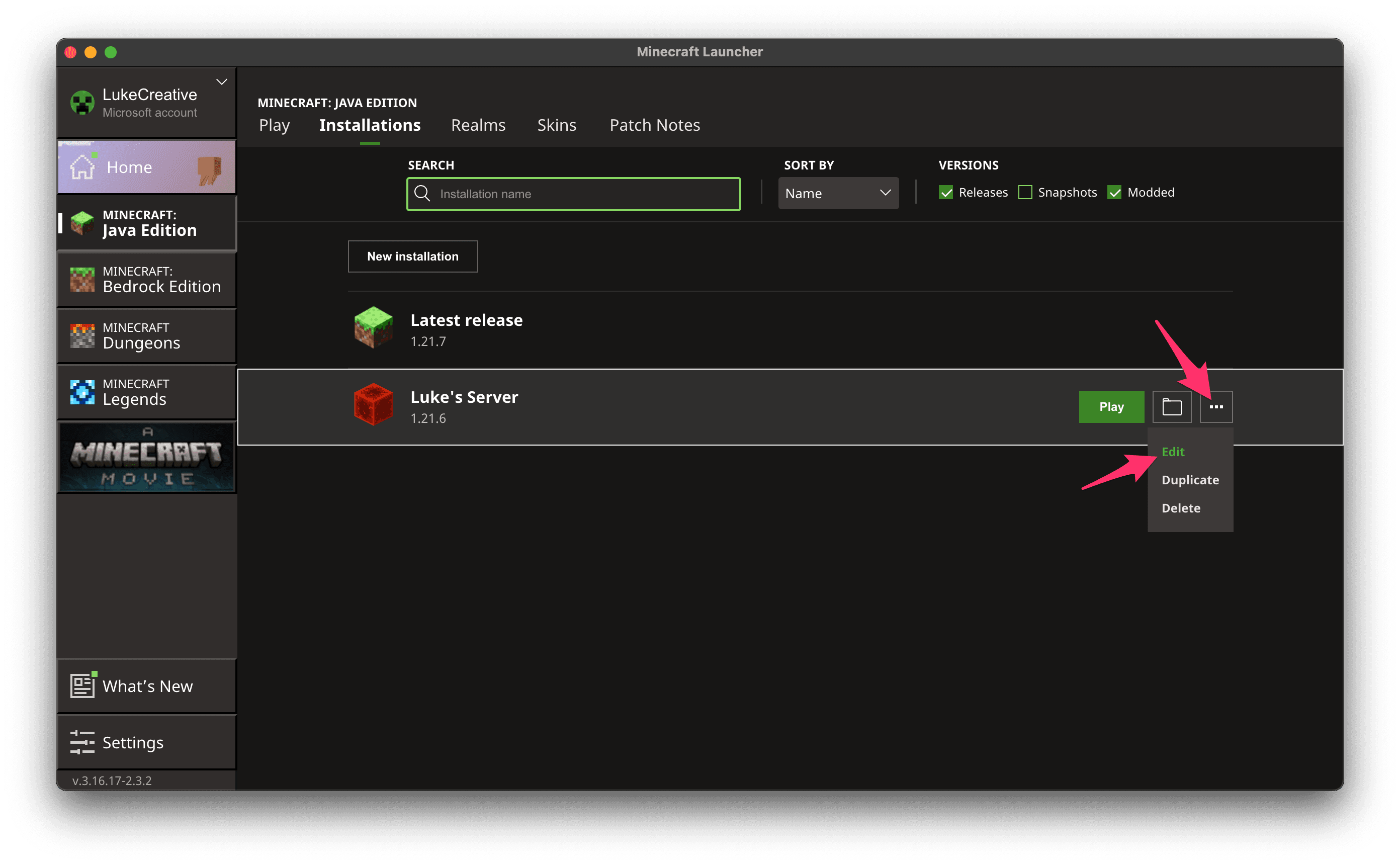Viewport: 1400px width, 865px height.
Task: Open the Sort By Name dropdown
Action: point(838,193)
